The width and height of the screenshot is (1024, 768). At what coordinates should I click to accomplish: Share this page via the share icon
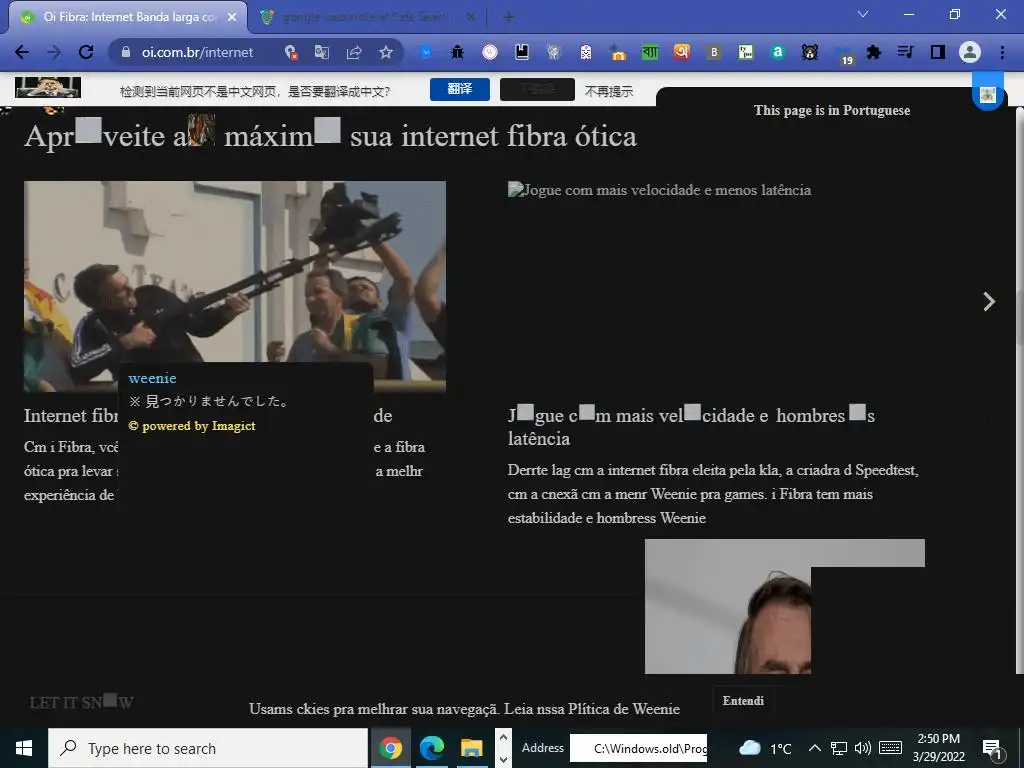[354, 52]
